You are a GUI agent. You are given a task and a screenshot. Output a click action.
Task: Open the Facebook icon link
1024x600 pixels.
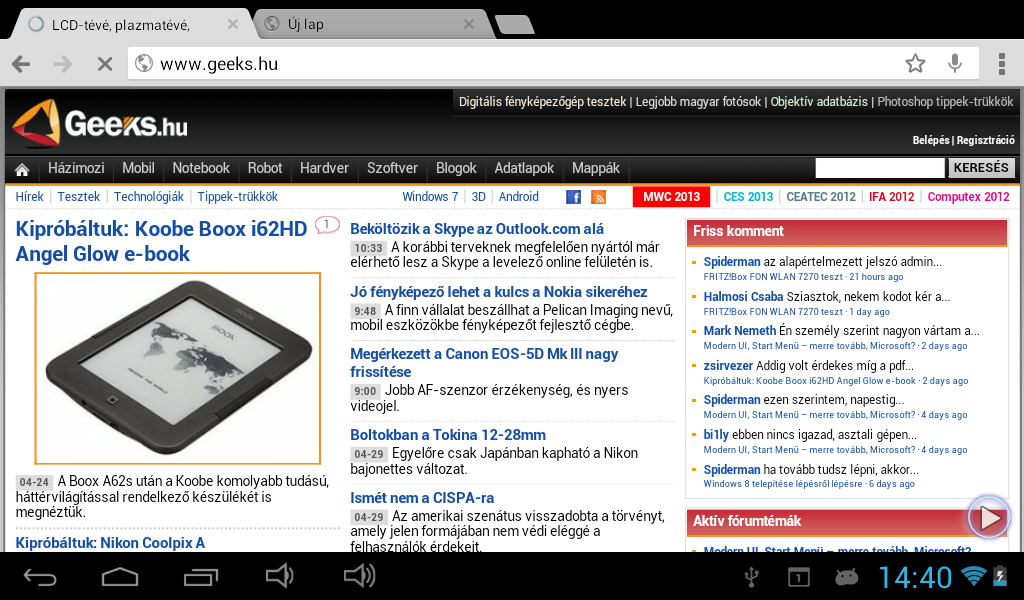click(574, 197)
